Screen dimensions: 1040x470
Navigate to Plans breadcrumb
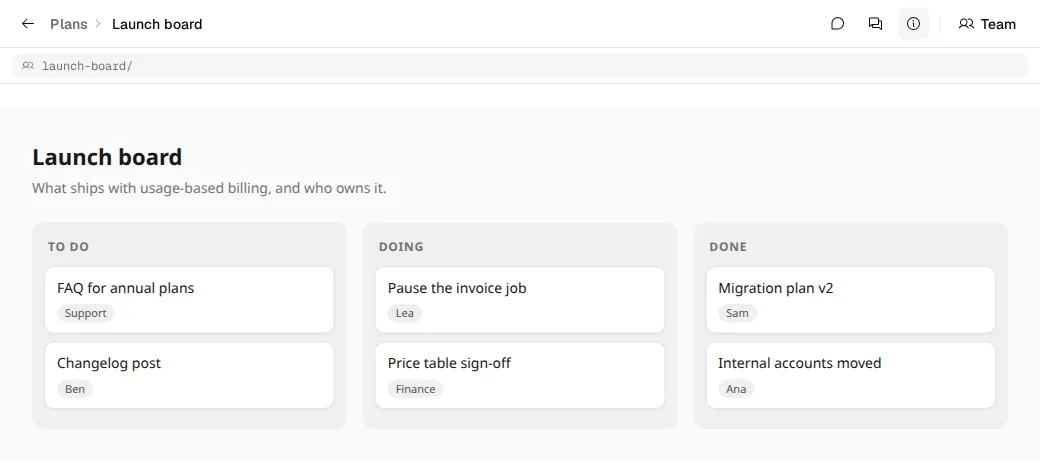point(68,24)
